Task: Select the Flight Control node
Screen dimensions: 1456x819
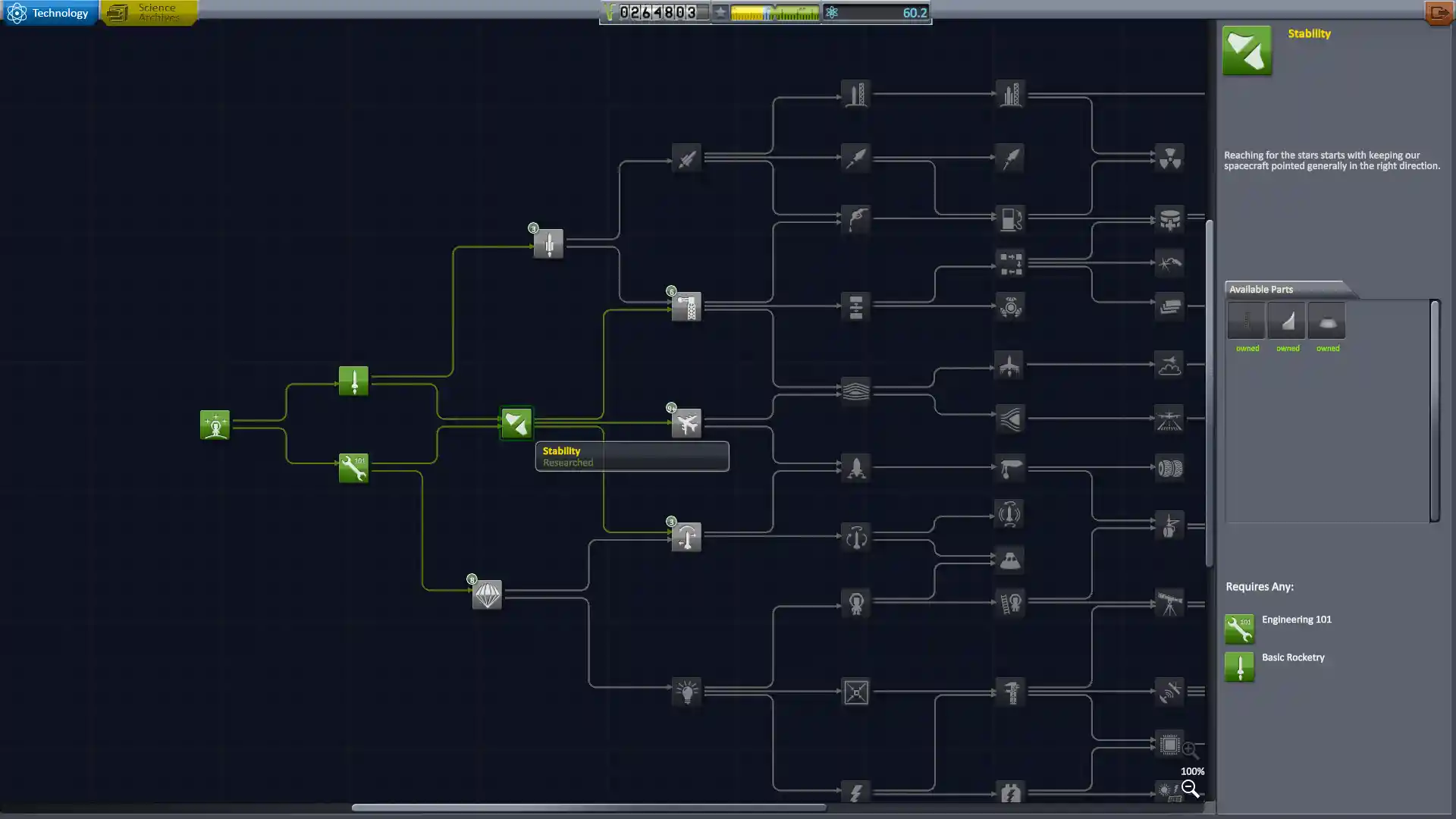Action: point(686,537)
